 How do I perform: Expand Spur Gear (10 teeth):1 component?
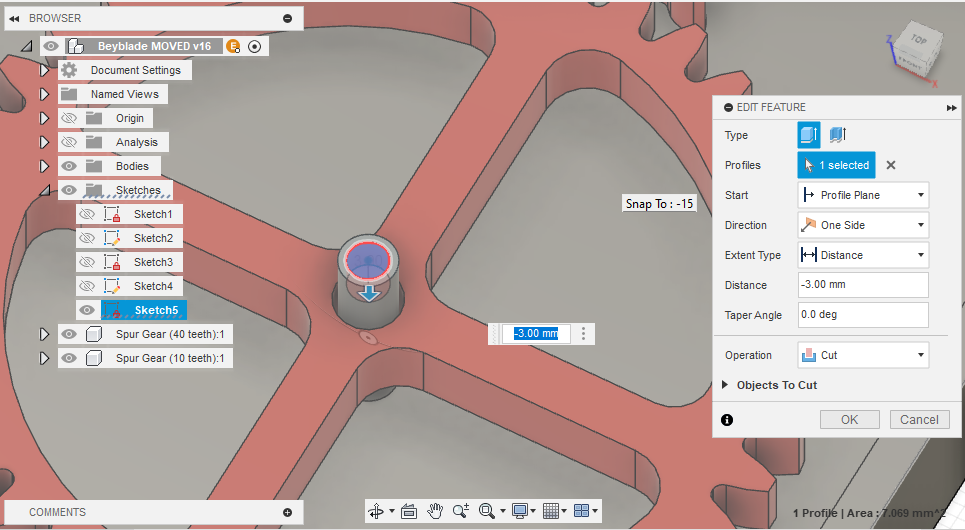(44, 358)
